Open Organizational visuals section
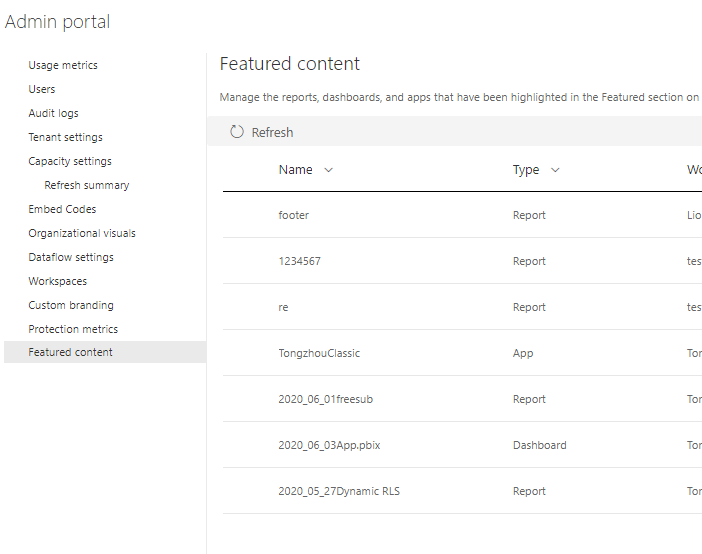 (82, 233)
